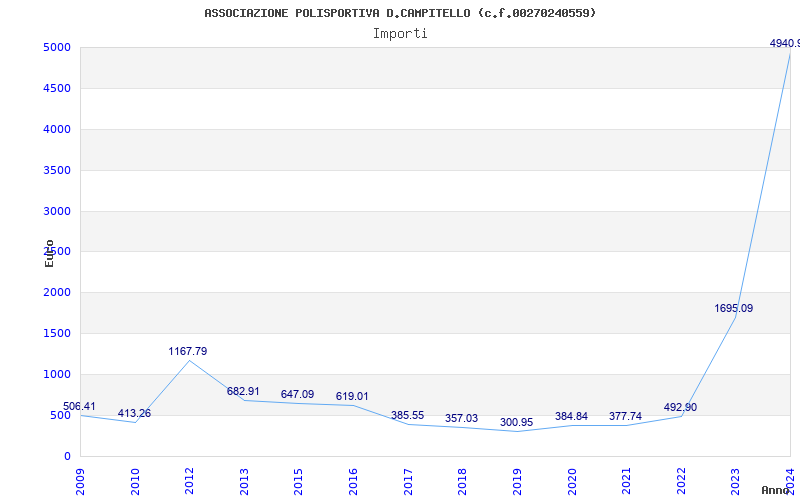Click the 1695.09 data point label
Viewport: 800px width, 500px height.
[733, 308]
